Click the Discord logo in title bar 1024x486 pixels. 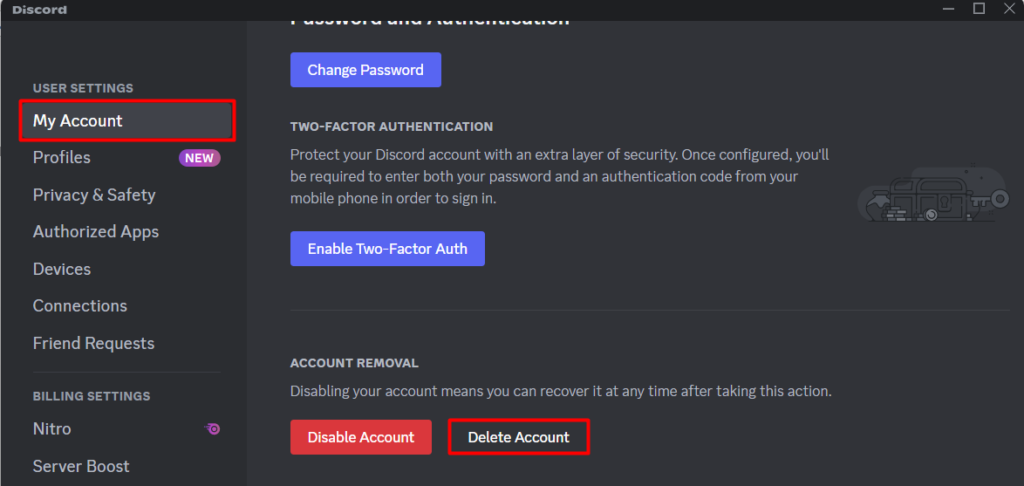39,10
